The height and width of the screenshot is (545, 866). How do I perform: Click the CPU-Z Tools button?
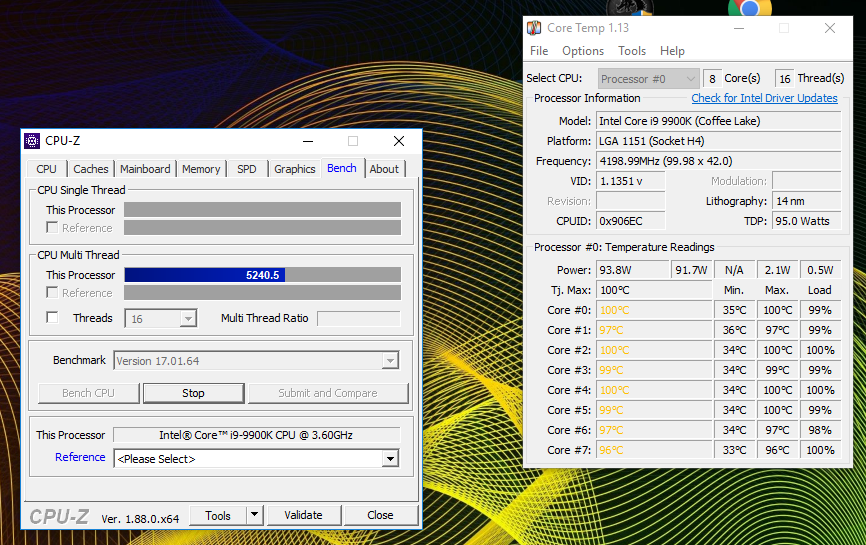pyautogui.click(x=218, y=515)
